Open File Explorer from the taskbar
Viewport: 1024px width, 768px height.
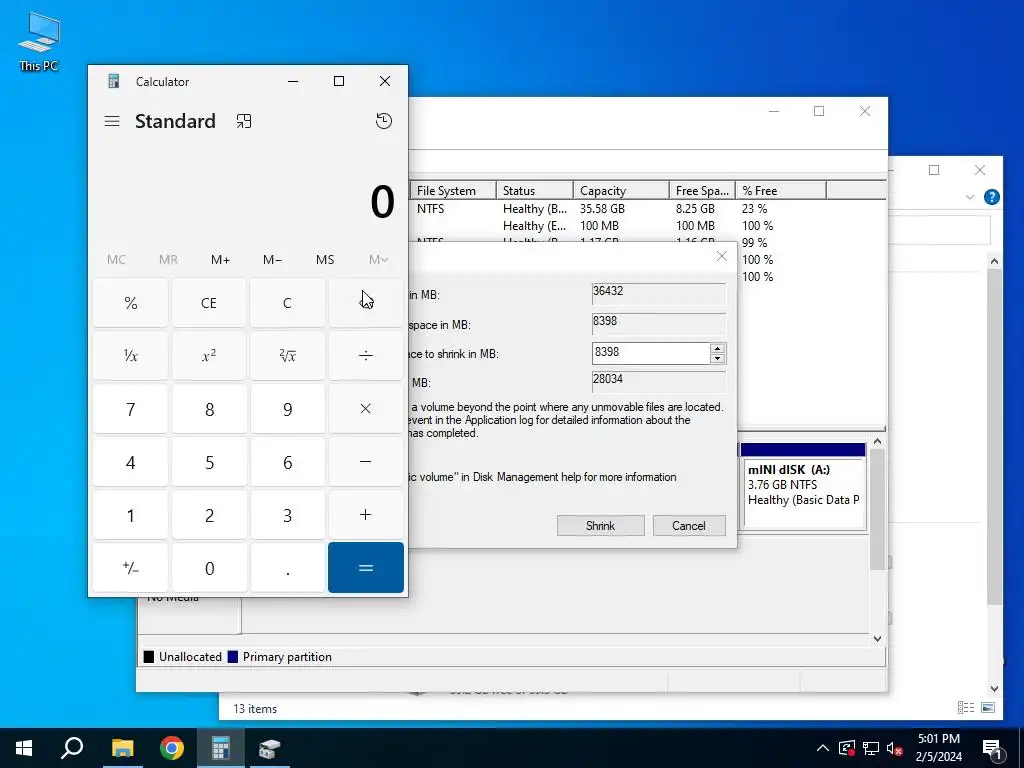122,748
